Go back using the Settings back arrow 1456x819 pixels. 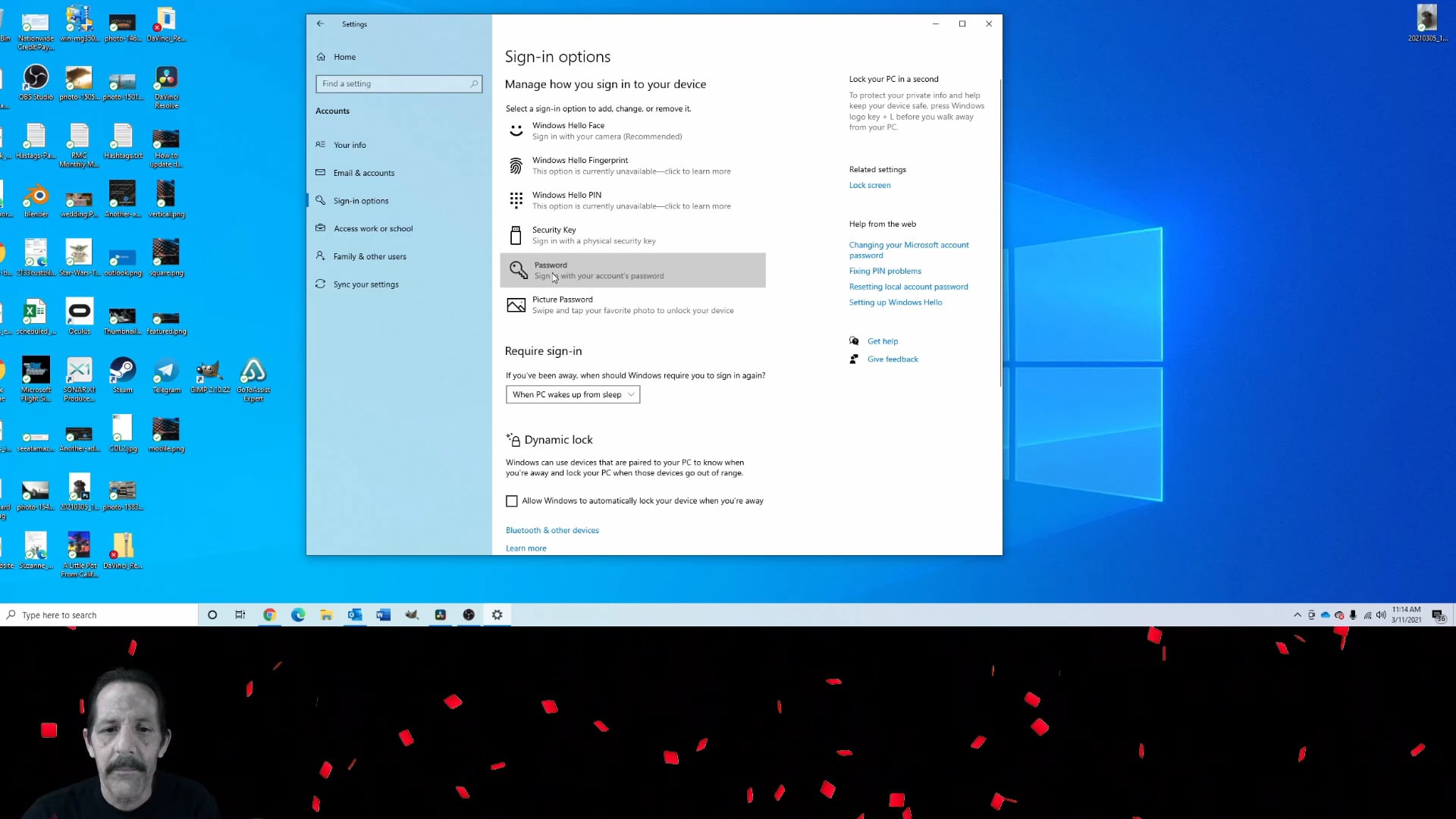pyautogui.click(x=320, y=24)
